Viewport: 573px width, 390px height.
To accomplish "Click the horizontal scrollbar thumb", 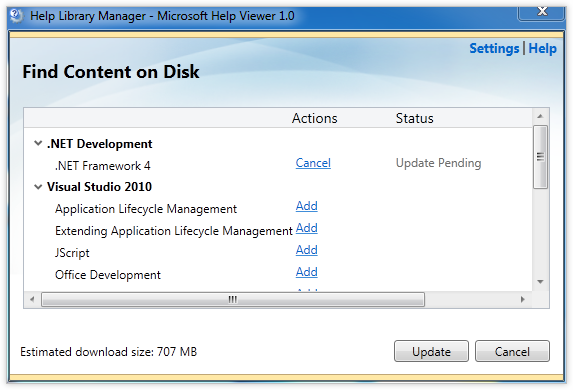I will [233, 299].
